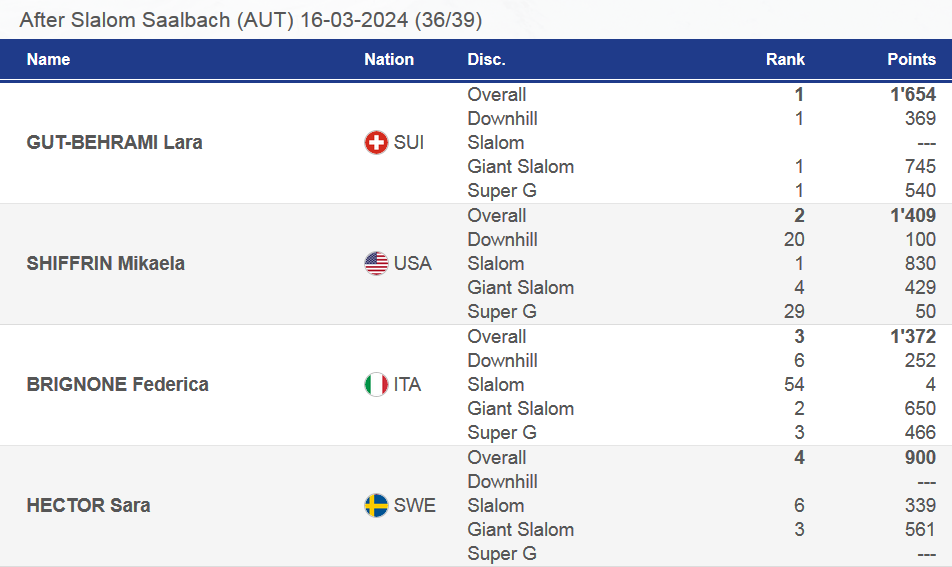This screenshot has height=567, width=952.
Task: Open SHIFFRIN Mikaela athlete profile
Action: pyautogui.click(x=105, y=264)
